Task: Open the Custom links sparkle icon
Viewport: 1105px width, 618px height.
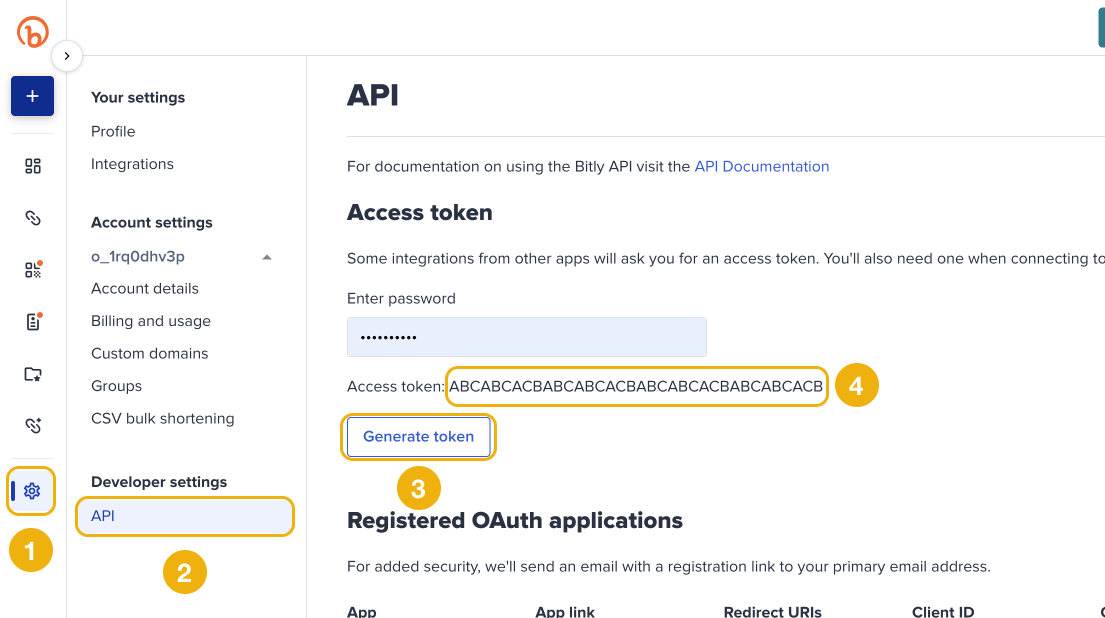Action: coord(32,425)
